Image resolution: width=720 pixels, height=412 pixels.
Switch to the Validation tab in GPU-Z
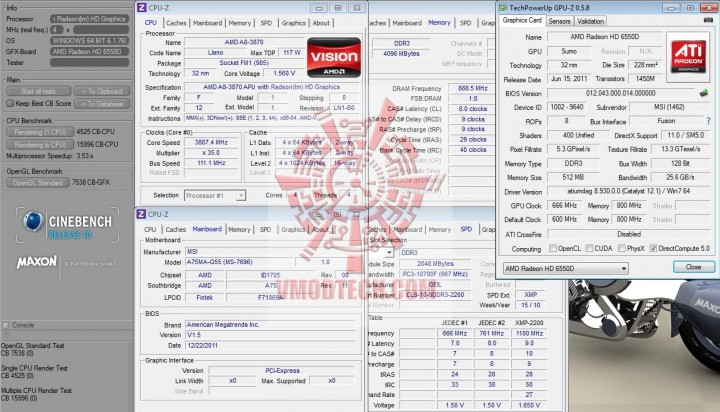591,21
